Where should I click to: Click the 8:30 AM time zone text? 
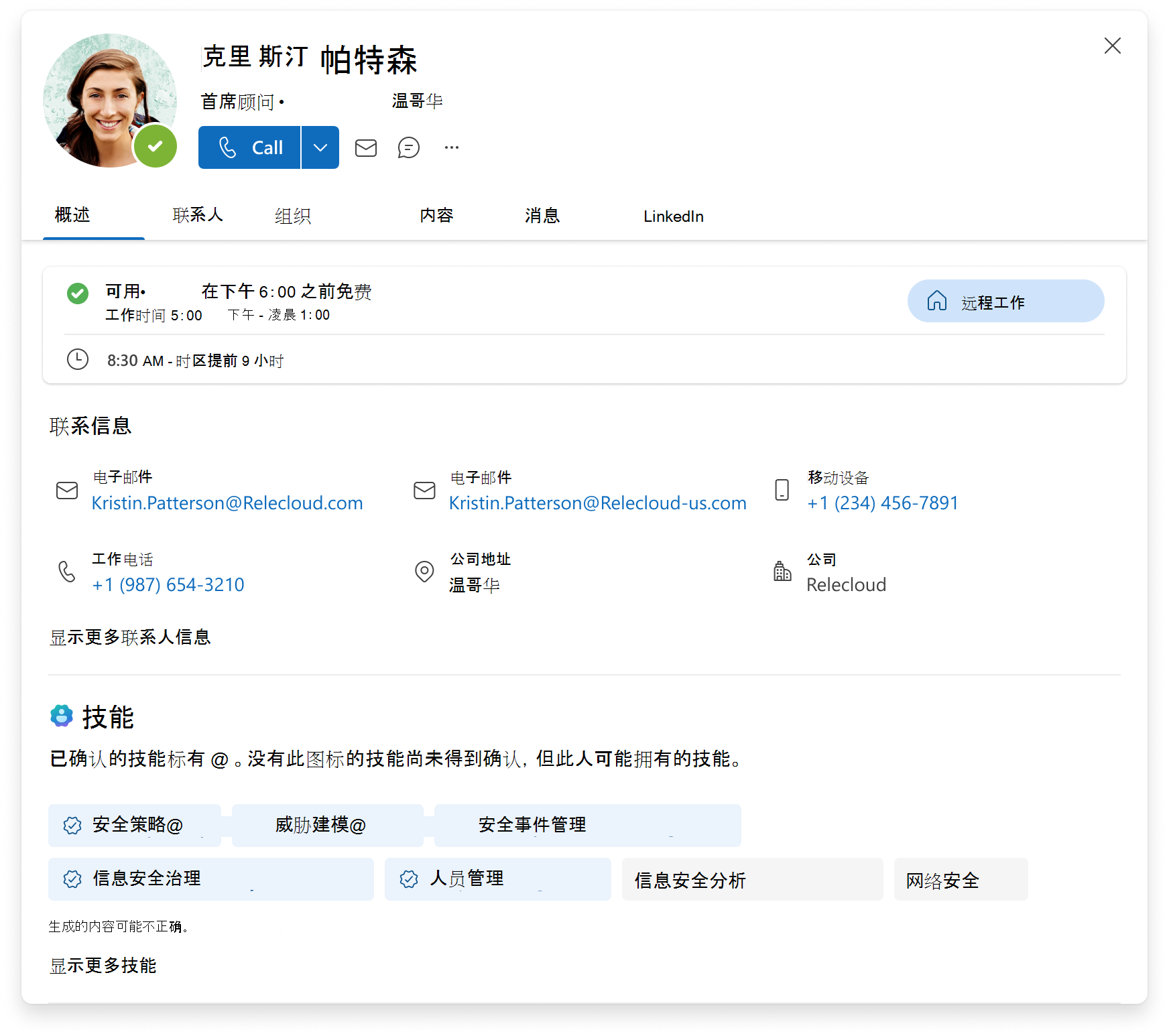pos(196,361)
